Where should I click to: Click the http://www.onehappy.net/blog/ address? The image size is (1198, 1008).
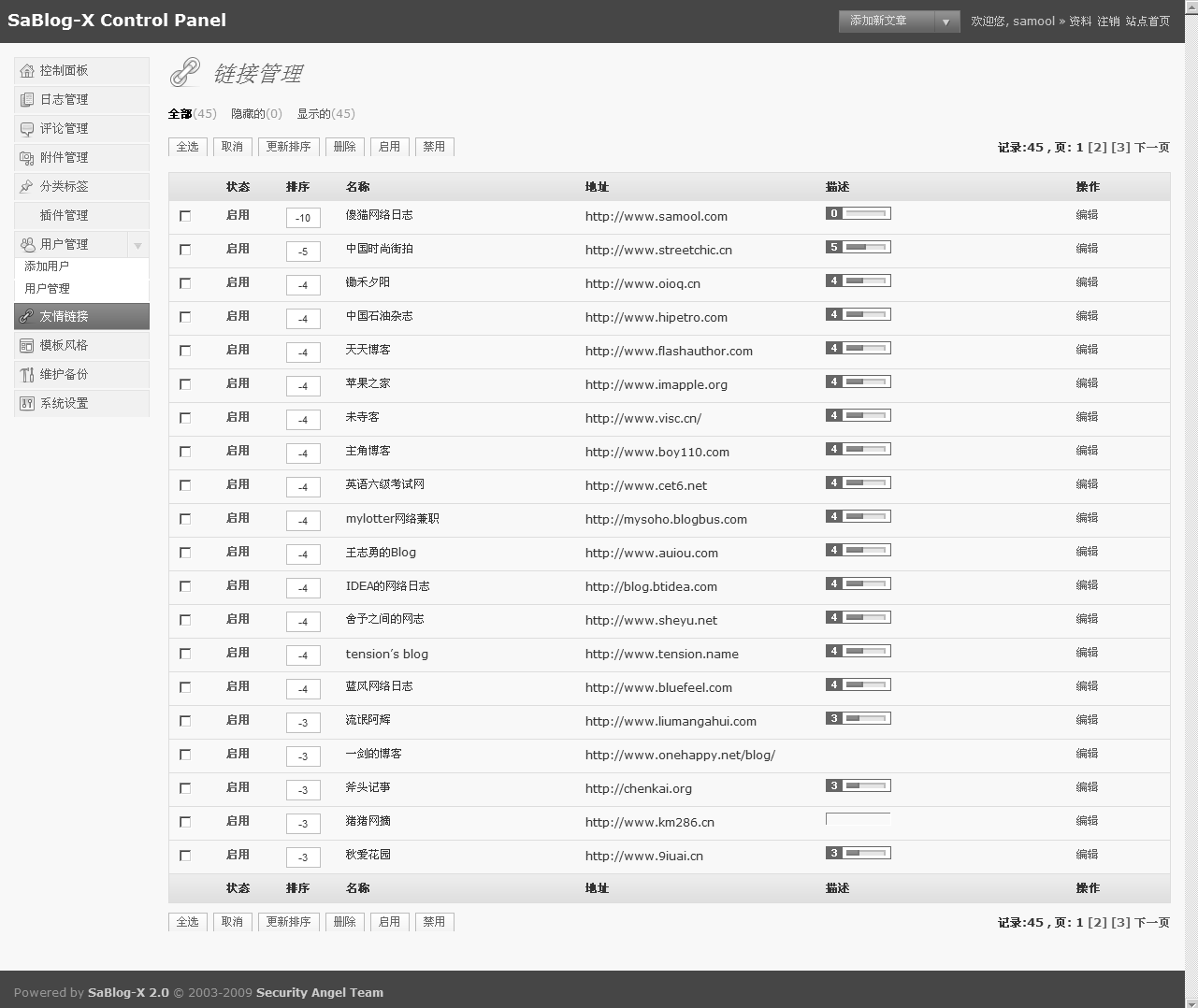pyautogui.click(x=680, y=756)
